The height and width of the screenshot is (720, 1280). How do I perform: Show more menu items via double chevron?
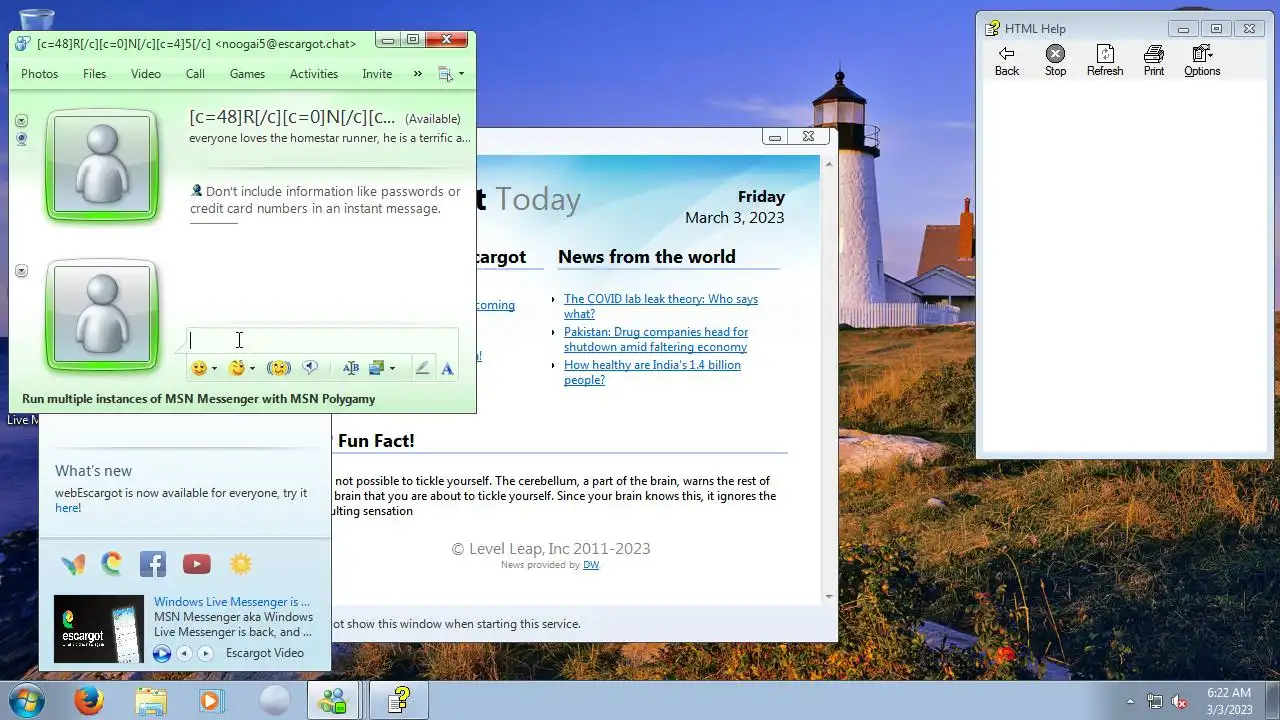click(x=417, y=74)
